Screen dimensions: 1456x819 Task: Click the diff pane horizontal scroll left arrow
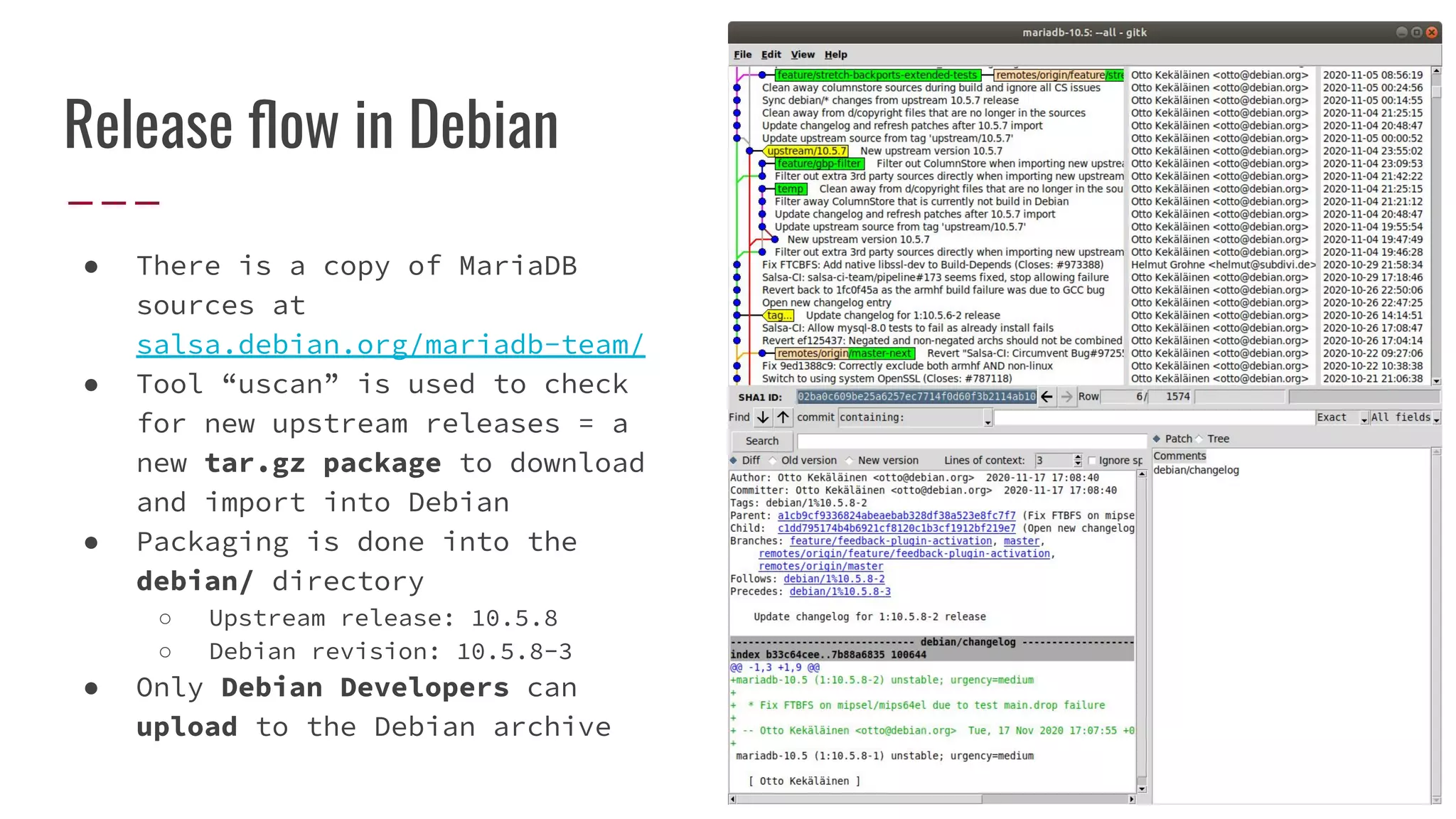pyautogui.click(x=733, y=799)
